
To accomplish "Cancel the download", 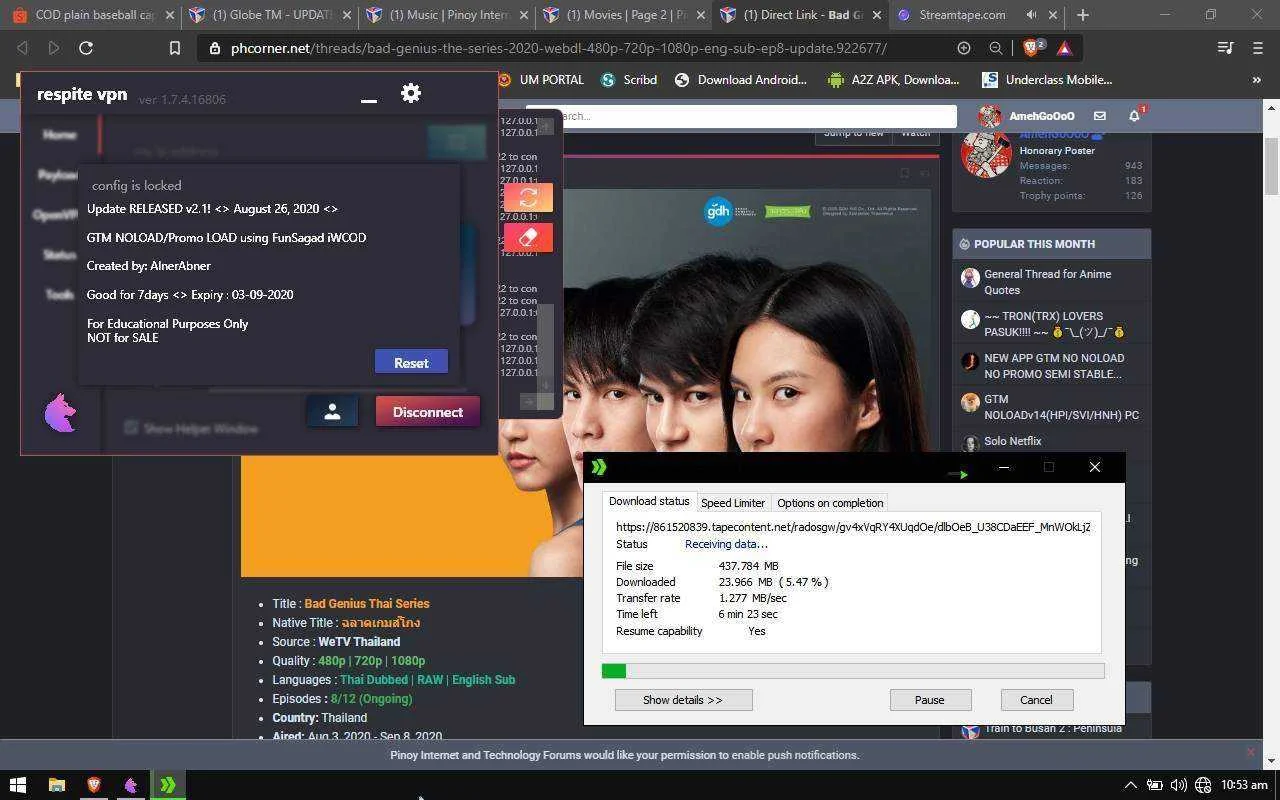I will click(x=1036, y=700).
